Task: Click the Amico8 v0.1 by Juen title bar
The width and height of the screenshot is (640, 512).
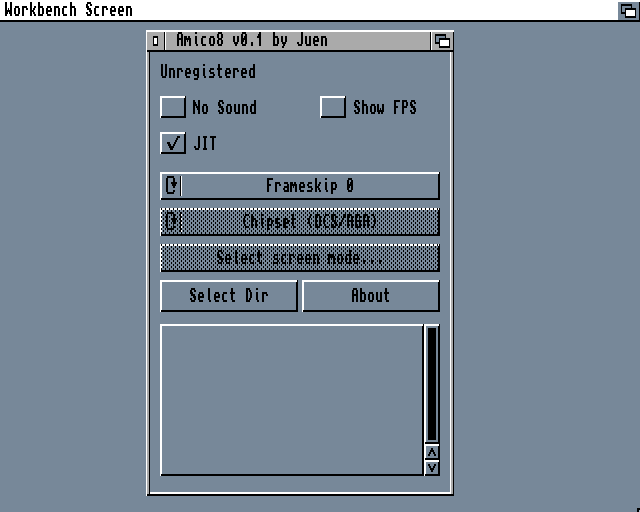Action: coord(290,41)
